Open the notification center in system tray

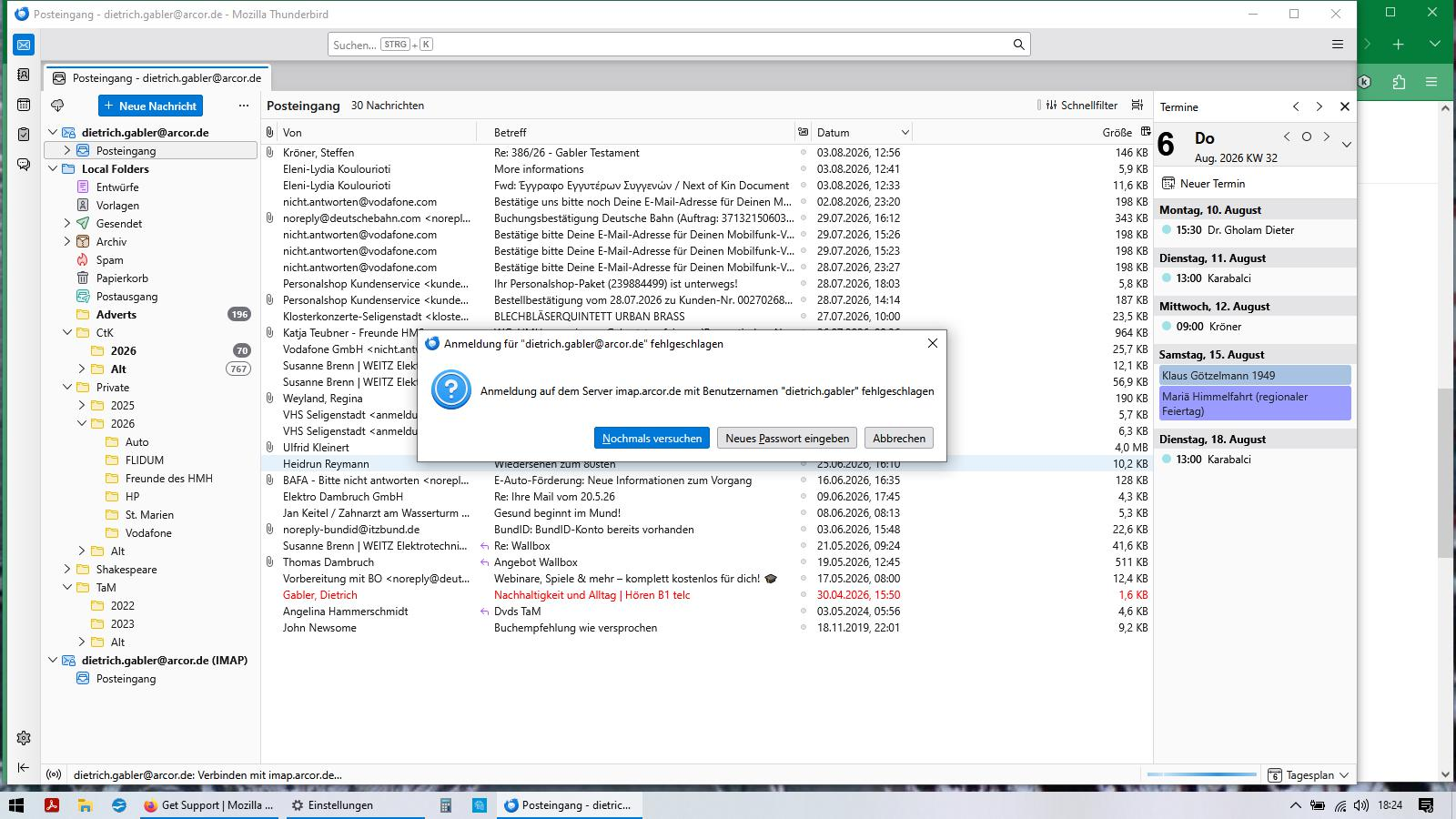[x=1427, y=805]
